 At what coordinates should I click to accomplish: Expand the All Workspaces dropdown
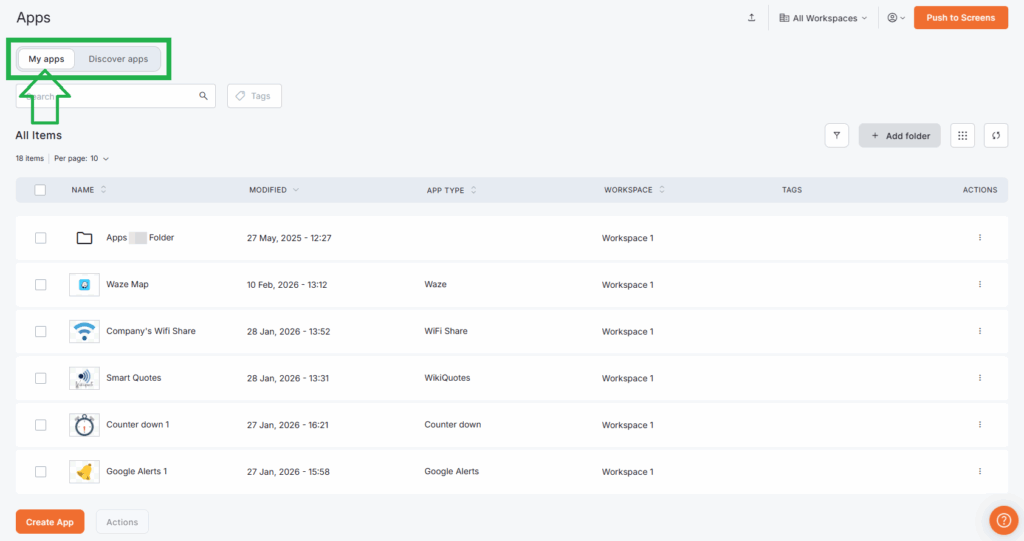click(823, 18)
